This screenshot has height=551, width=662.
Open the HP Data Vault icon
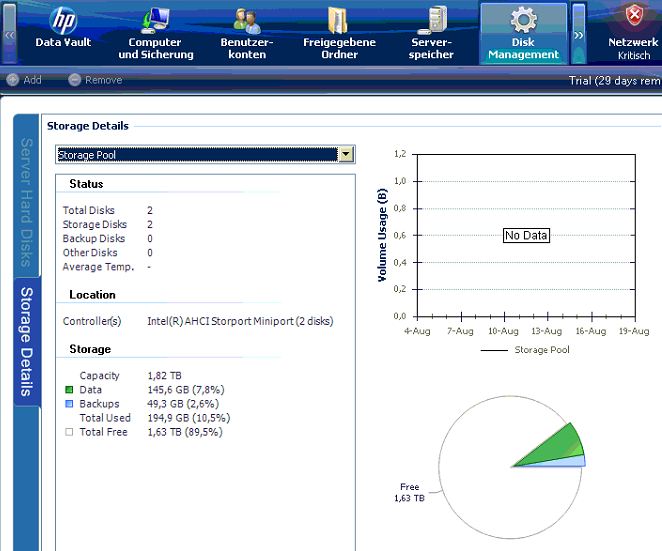click(x=63, y=20)
